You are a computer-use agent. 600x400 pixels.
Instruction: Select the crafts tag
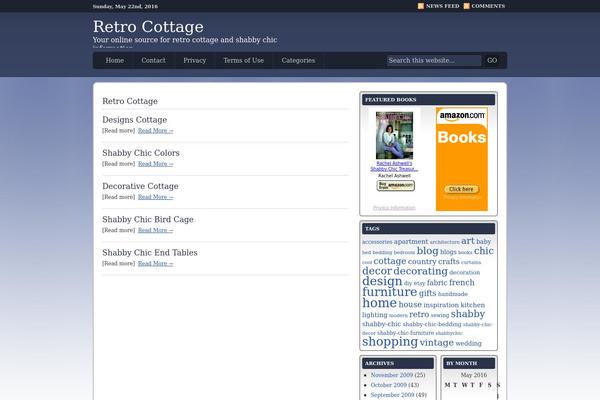click(448, 261)
